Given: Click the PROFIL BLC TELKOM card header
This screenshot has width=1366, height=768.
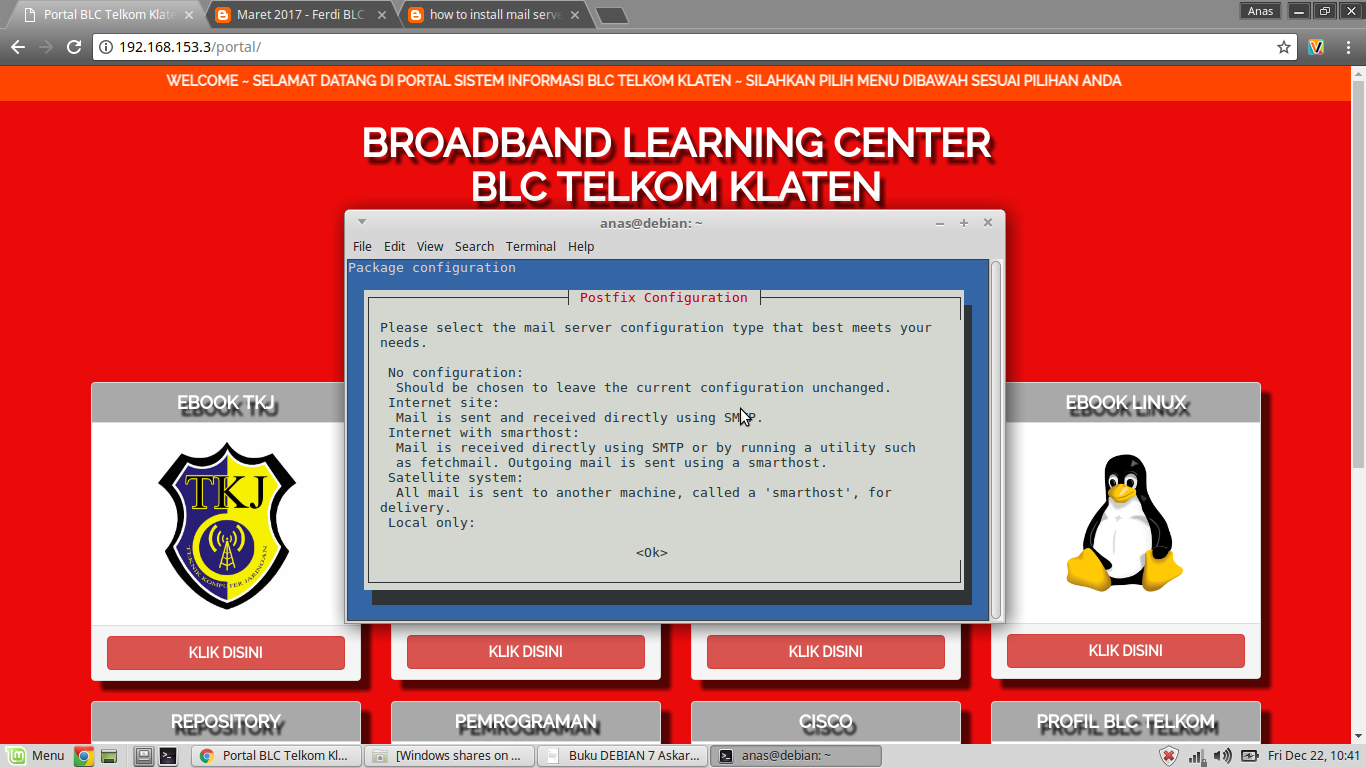Looking at the screenshot, I should [x=1126, y=722].
